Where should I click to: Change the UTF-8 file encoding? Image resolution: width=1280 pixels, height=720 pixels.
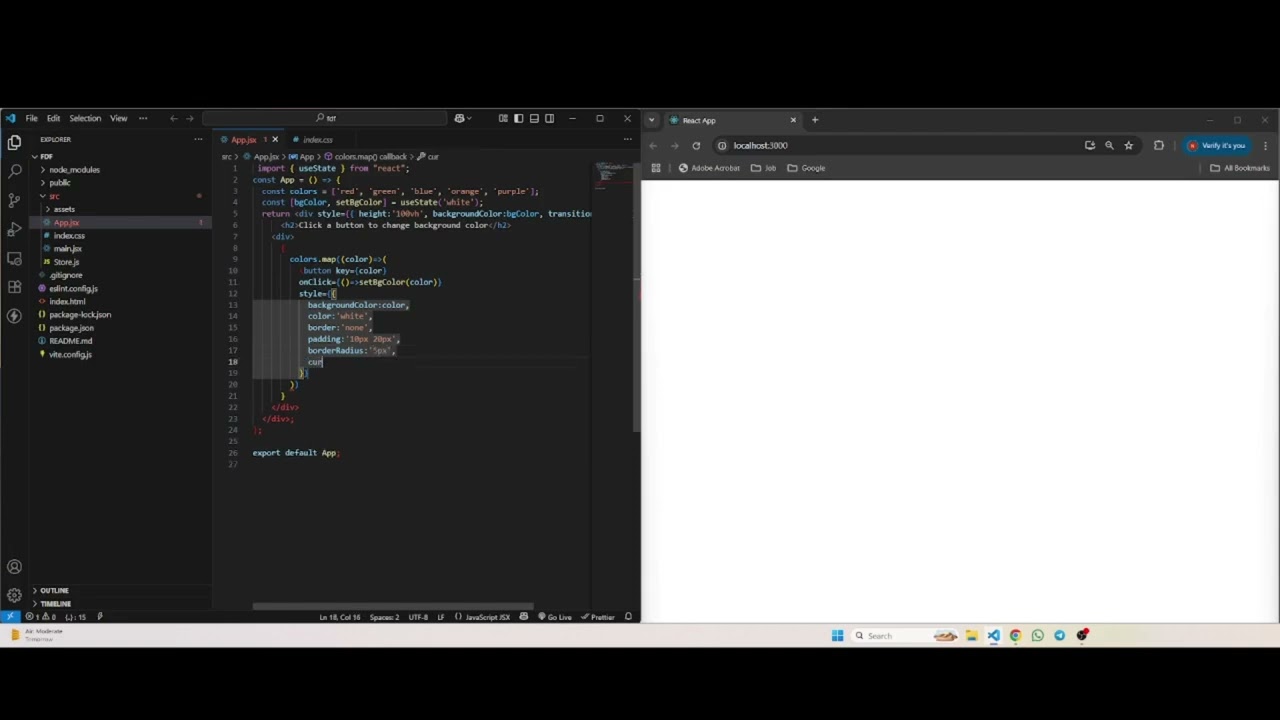(x=418, y=617)
